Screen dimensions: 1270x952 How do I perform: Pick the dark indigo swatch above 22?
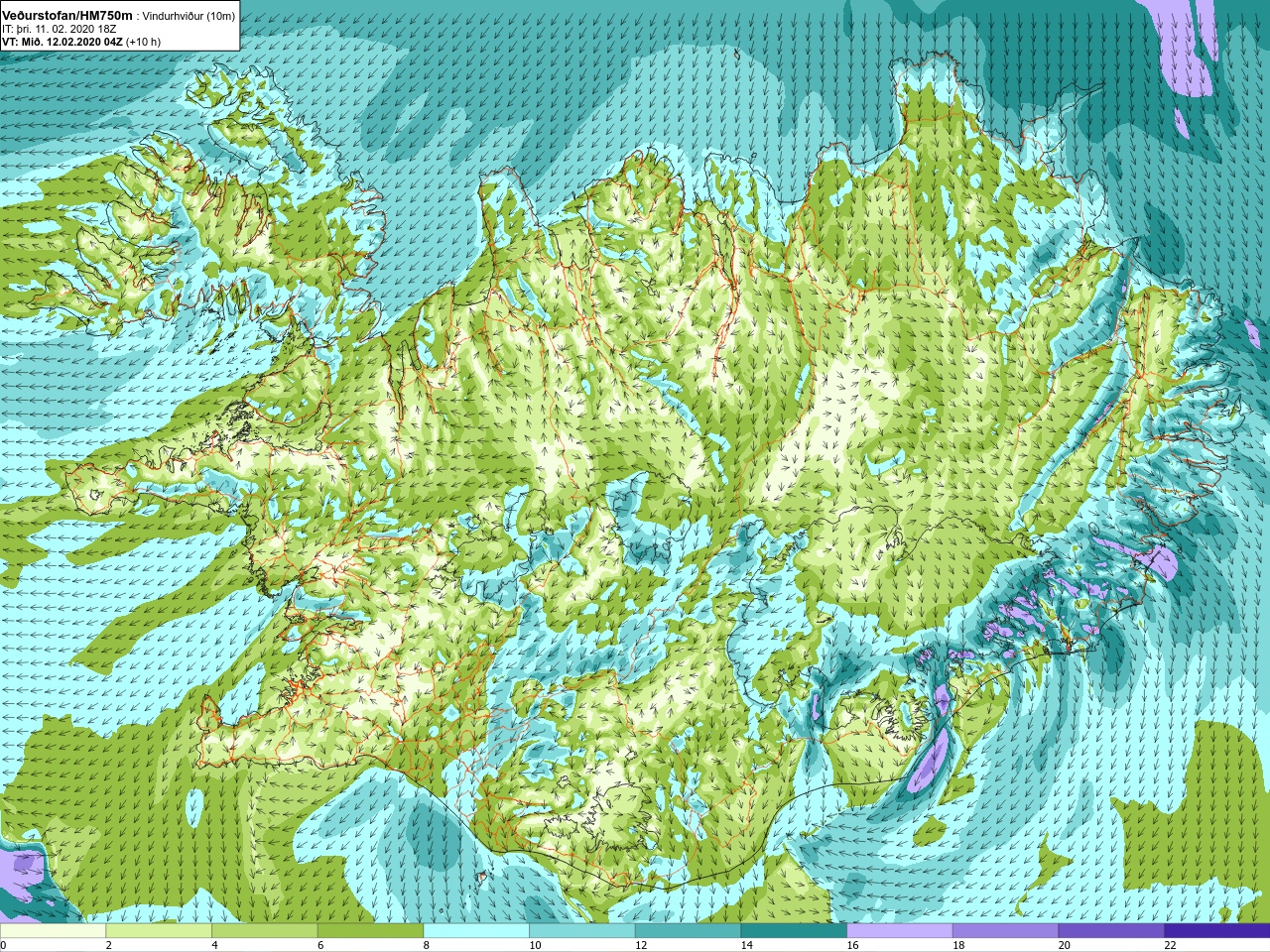pyautogui.click(x=1217, y=931)
